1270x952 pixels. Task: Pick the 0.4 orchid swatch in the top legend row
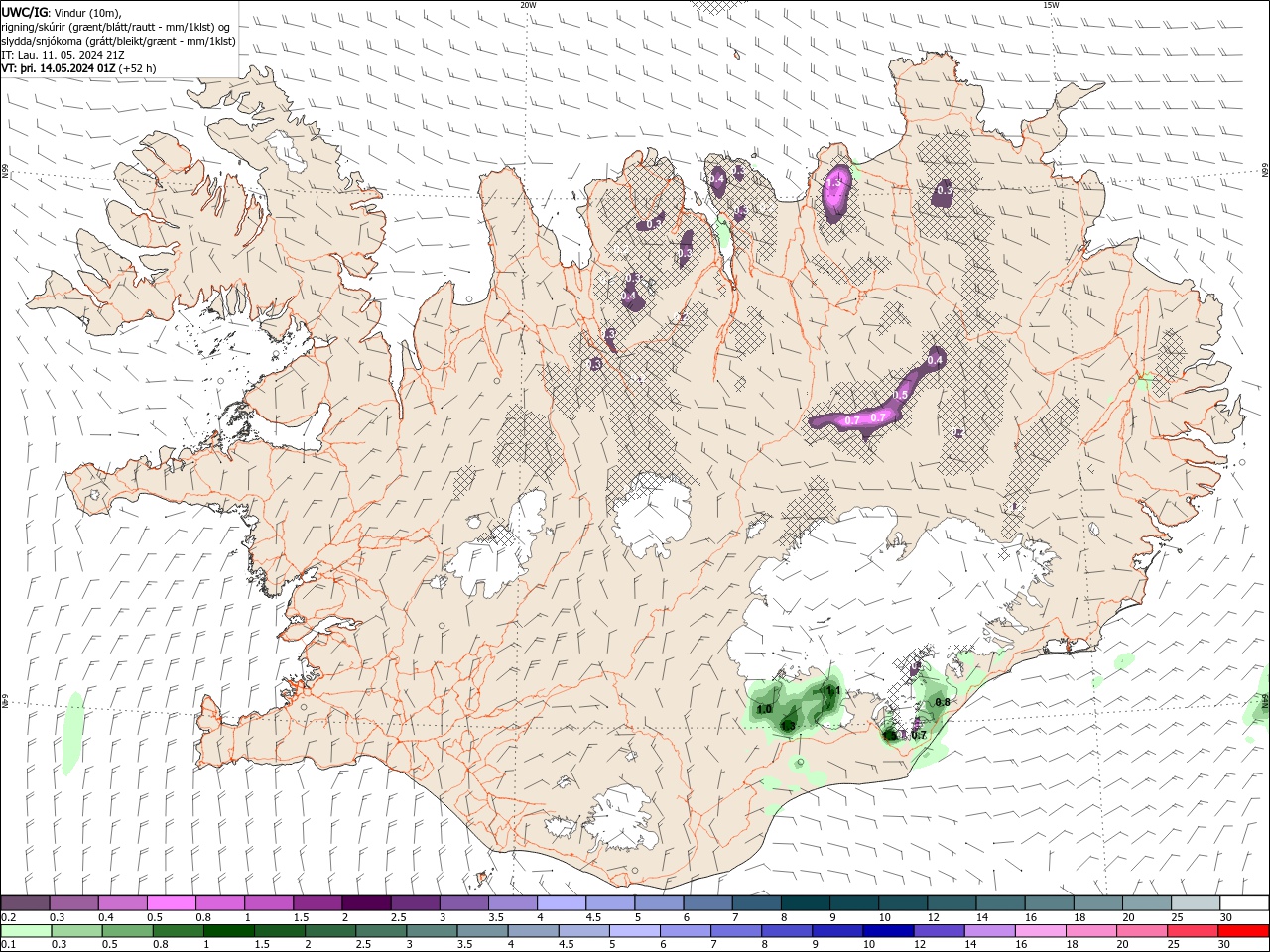tap(122, 902)
